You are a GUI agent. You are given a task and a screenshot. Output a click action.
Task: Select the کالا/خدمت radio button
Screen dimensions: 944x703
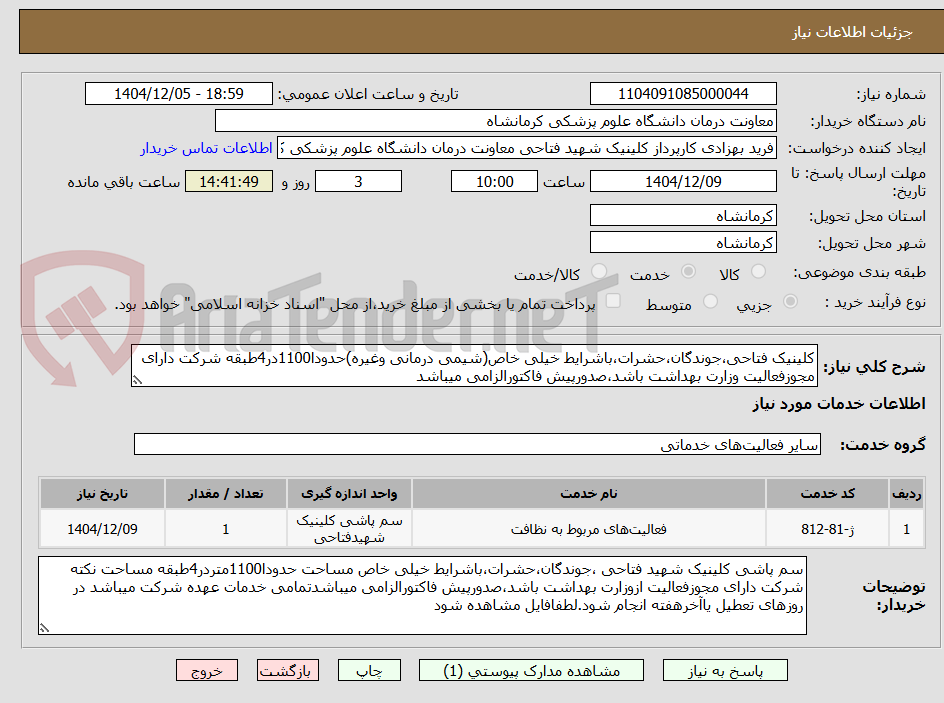(598, 272)
